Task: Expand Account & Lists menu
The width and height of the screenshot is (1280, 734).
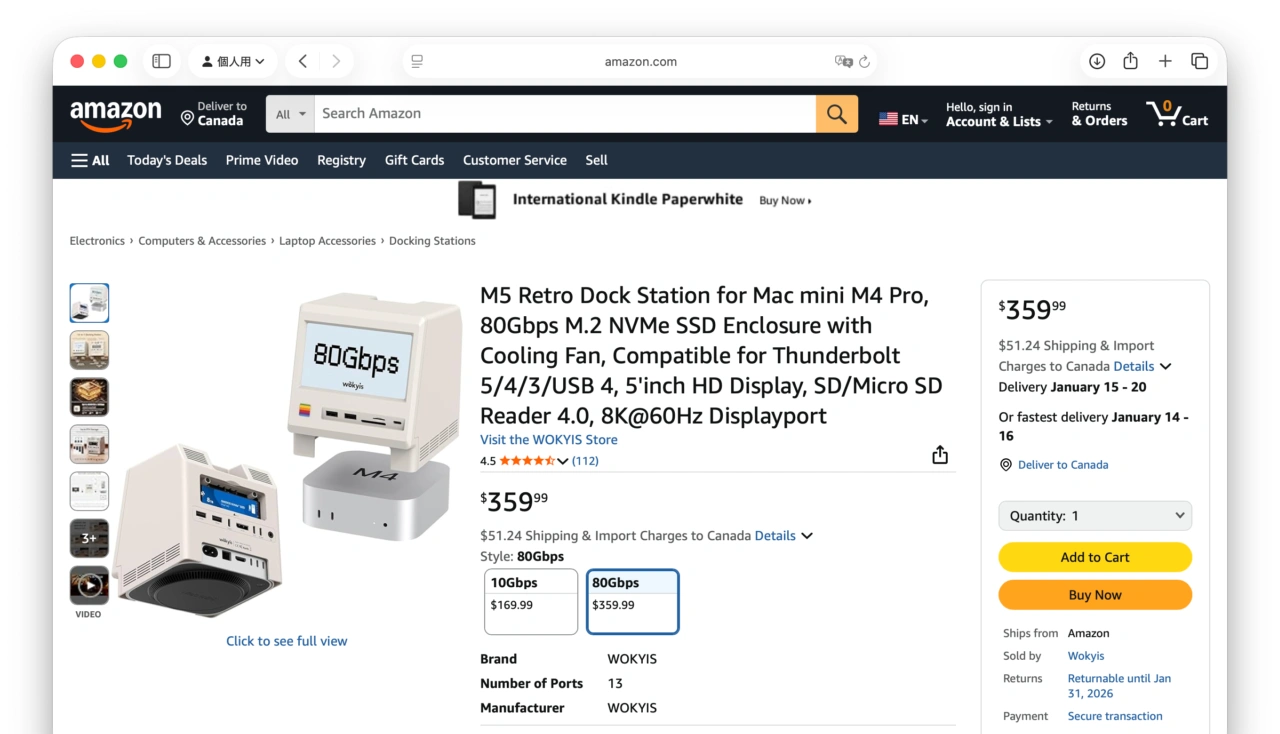Action: 999,114
